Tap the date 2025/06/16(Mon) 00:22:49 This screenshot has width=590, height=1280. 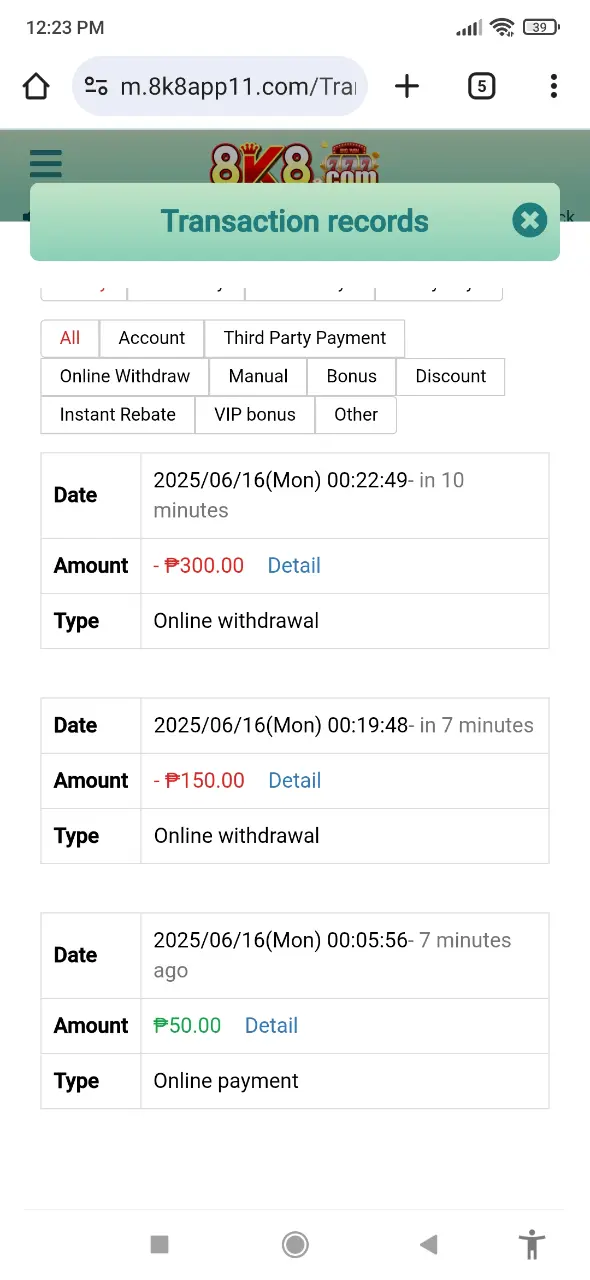280,480
